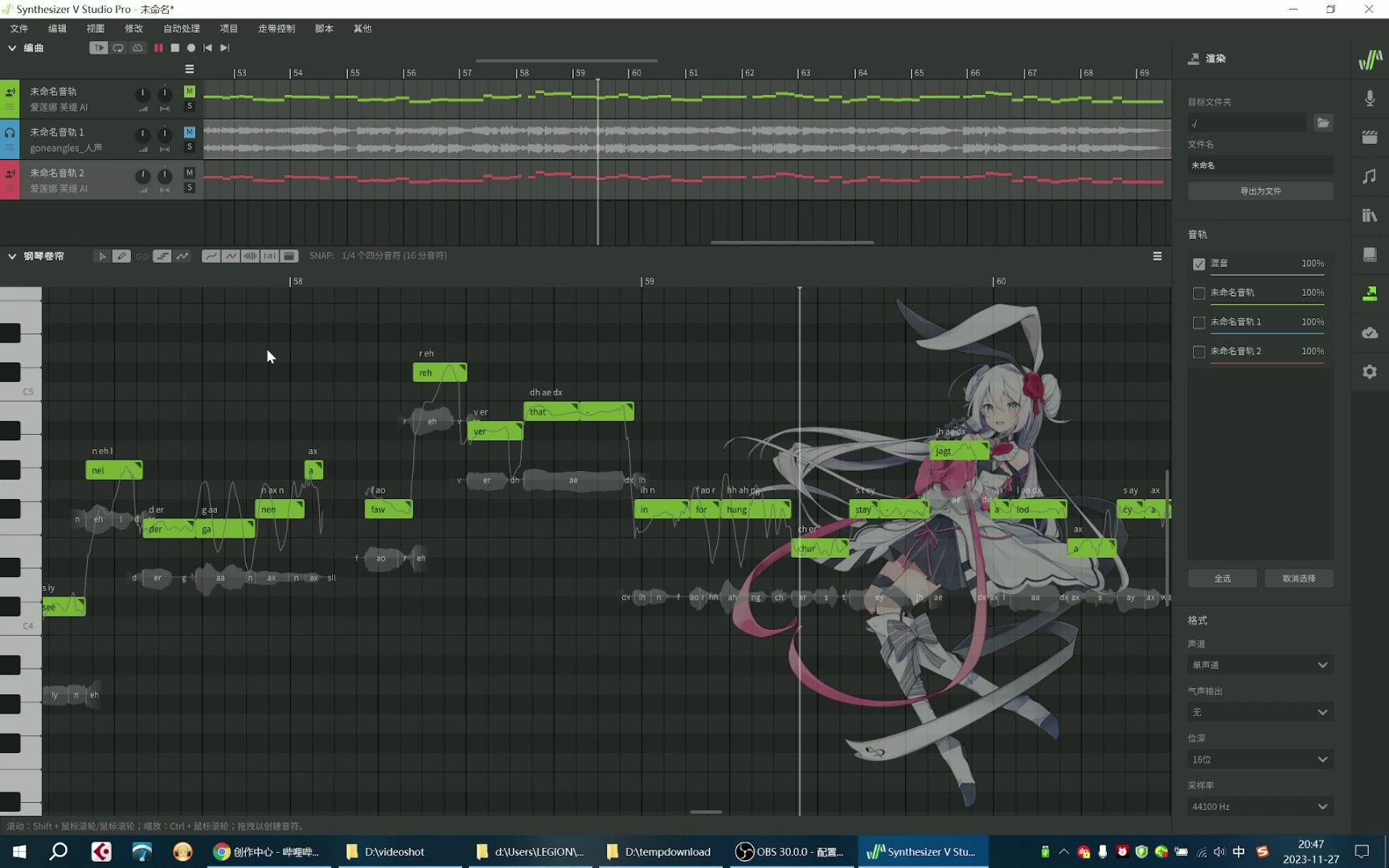Screen dimensions: 1389x868
Task: Toggle pitch deviation curve display
Action: pyautogui.click(x=231, y=256)
